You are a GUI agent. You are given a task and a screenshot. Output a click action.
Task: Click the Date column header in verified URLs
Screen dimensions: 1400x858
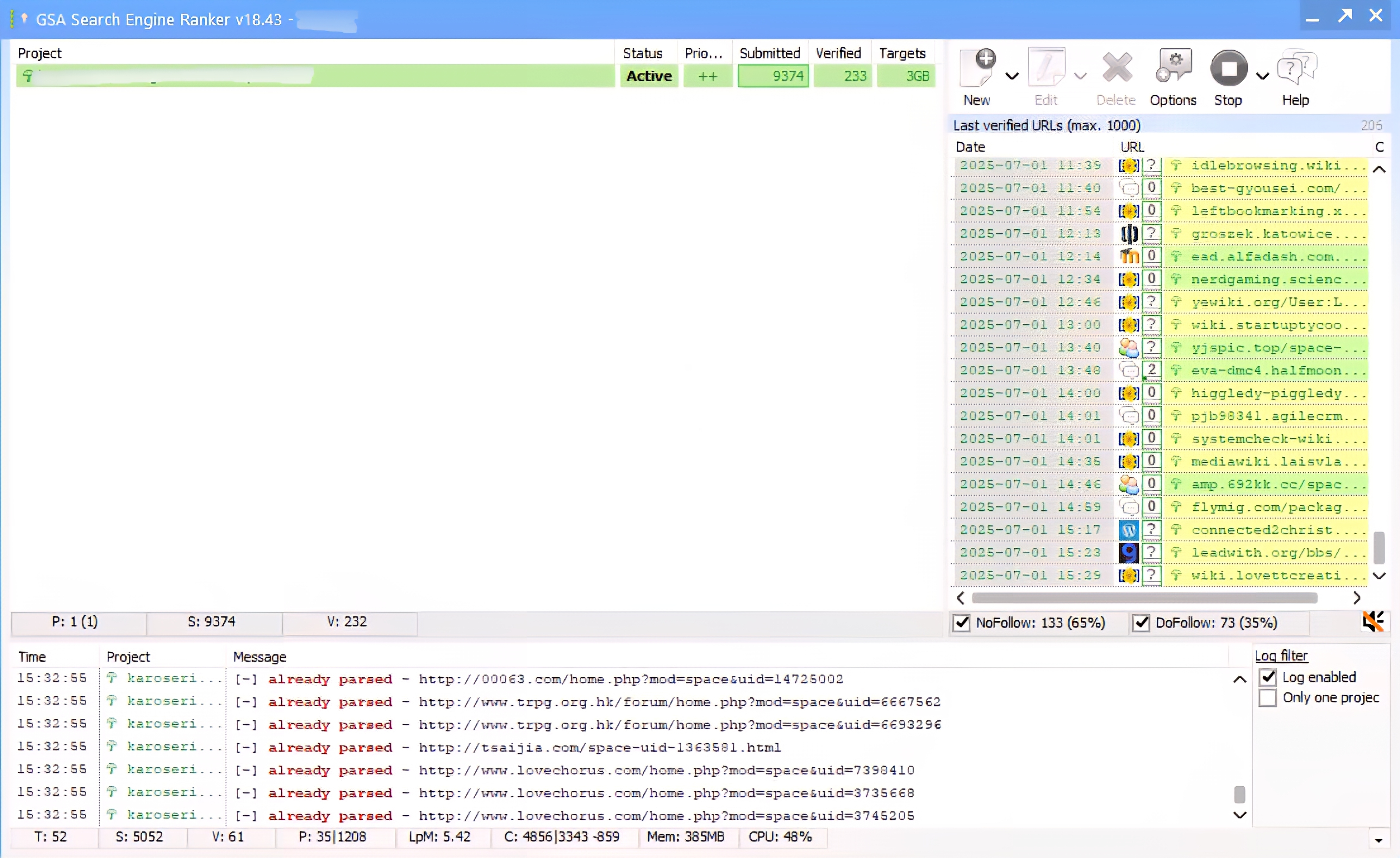tap(971, 146)
